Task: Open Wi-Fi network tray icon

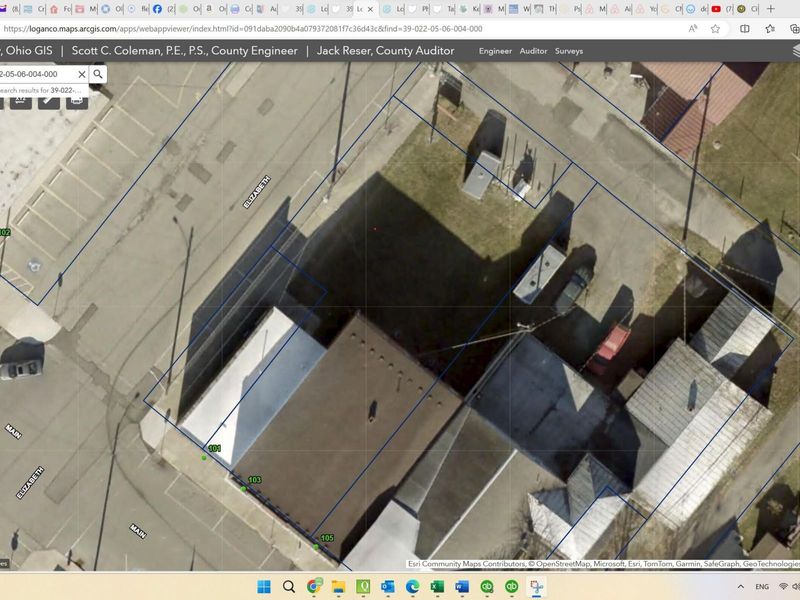Action: pyautogui.click(x=784, y=587)
